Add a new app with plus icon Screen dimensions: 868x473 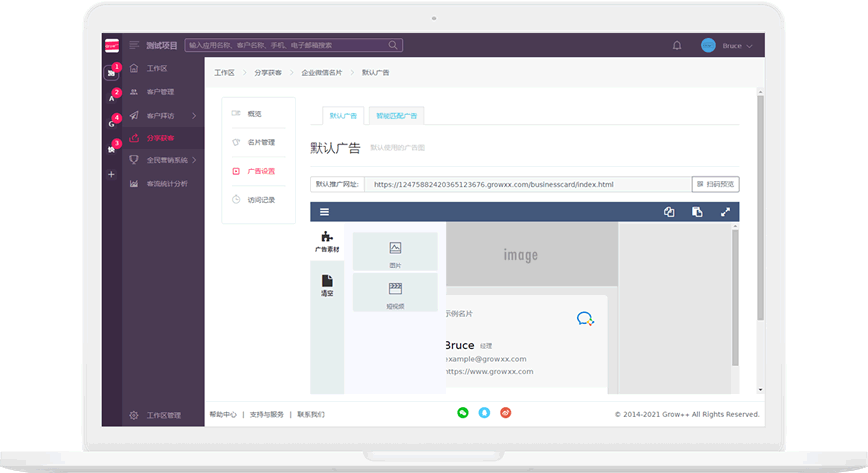[111, 174]
